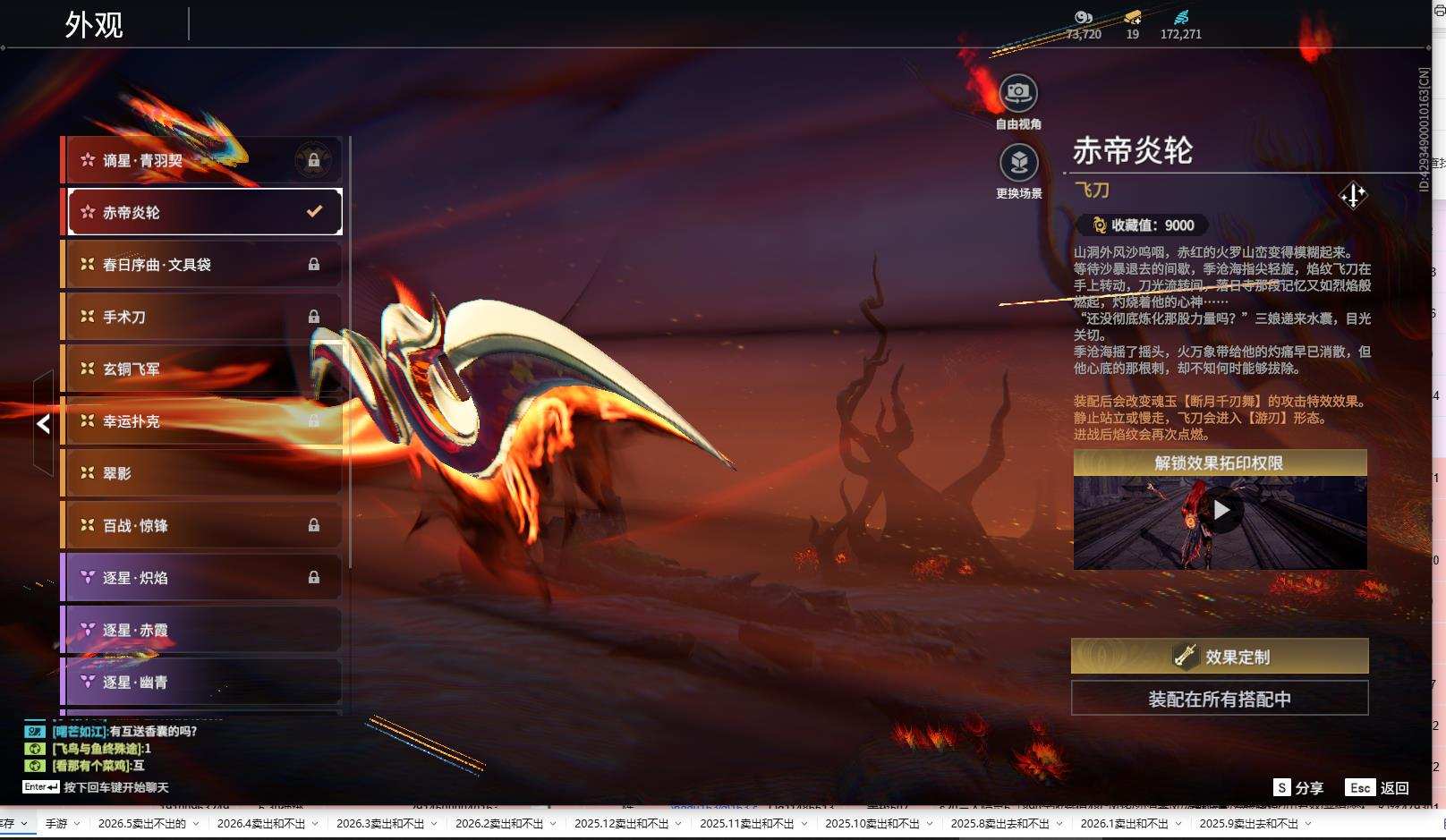Expand dropdown arrow on 手游 tab
Image resolution: width=1446 pixels, height=840 pixels.
[x=77, y=824]
